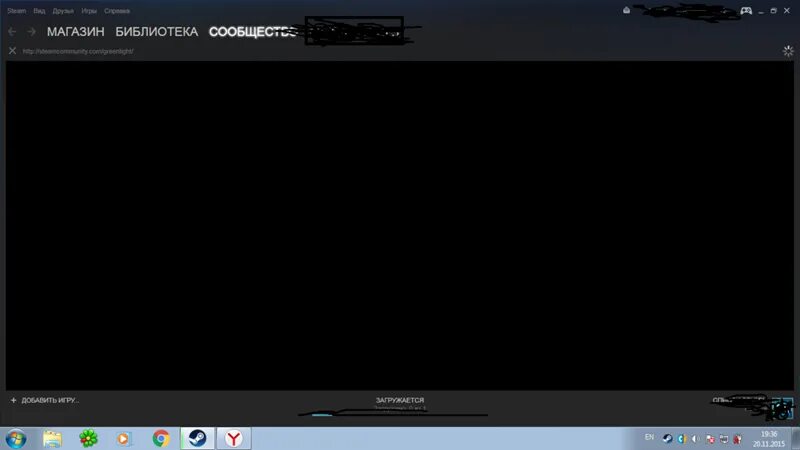Click the volume speaker tray icon
Viewport: 800px width, 450px height.
coord(695,438)
